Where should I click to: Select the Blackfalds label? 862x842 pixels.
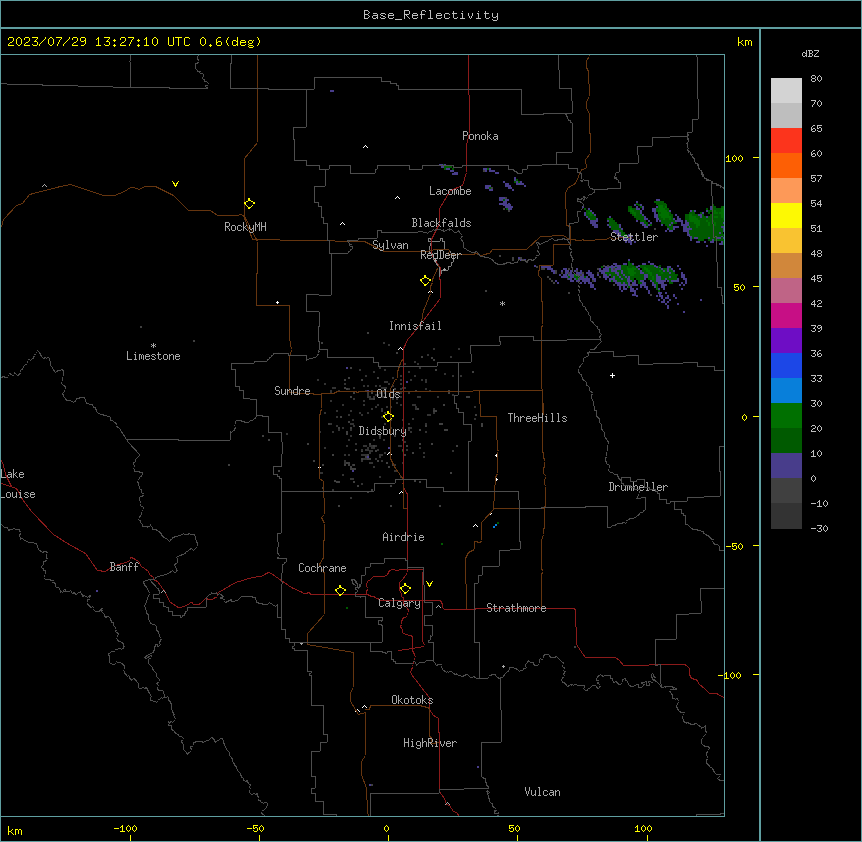(441, 223)
